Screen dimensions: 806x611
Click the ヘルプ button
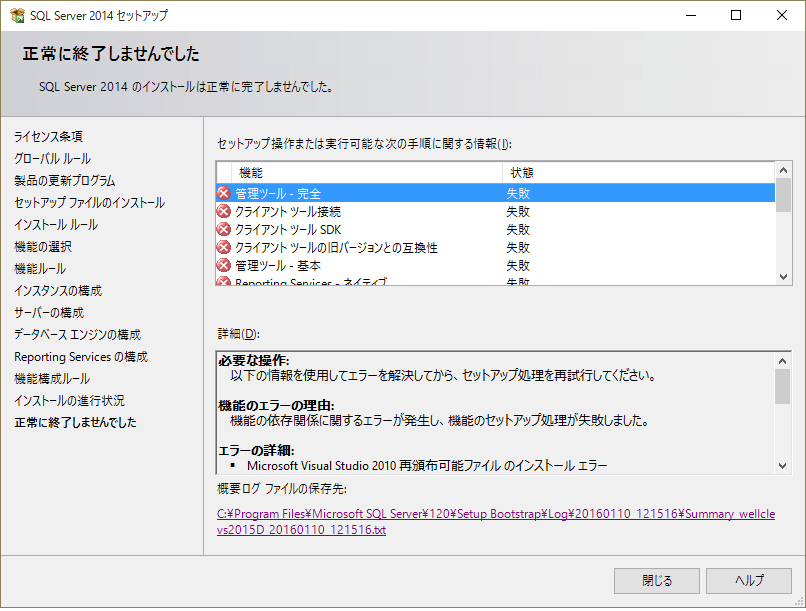(x=749, y=581)
